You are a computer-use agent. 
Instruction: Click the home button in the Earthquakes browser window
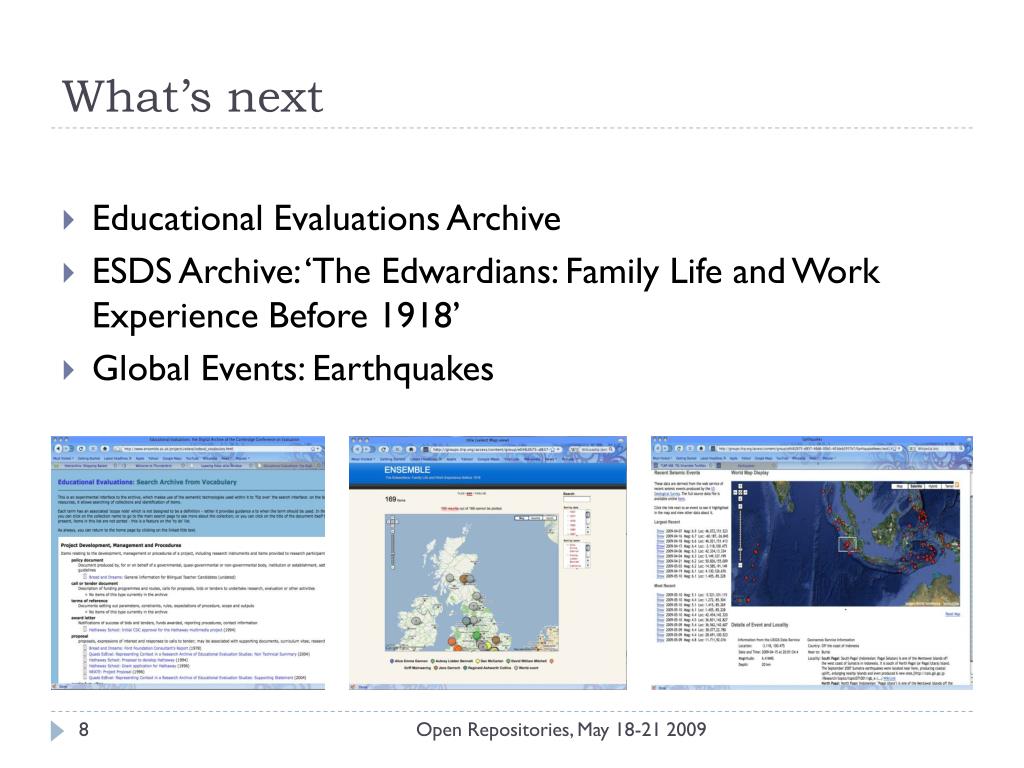[701, 449]
